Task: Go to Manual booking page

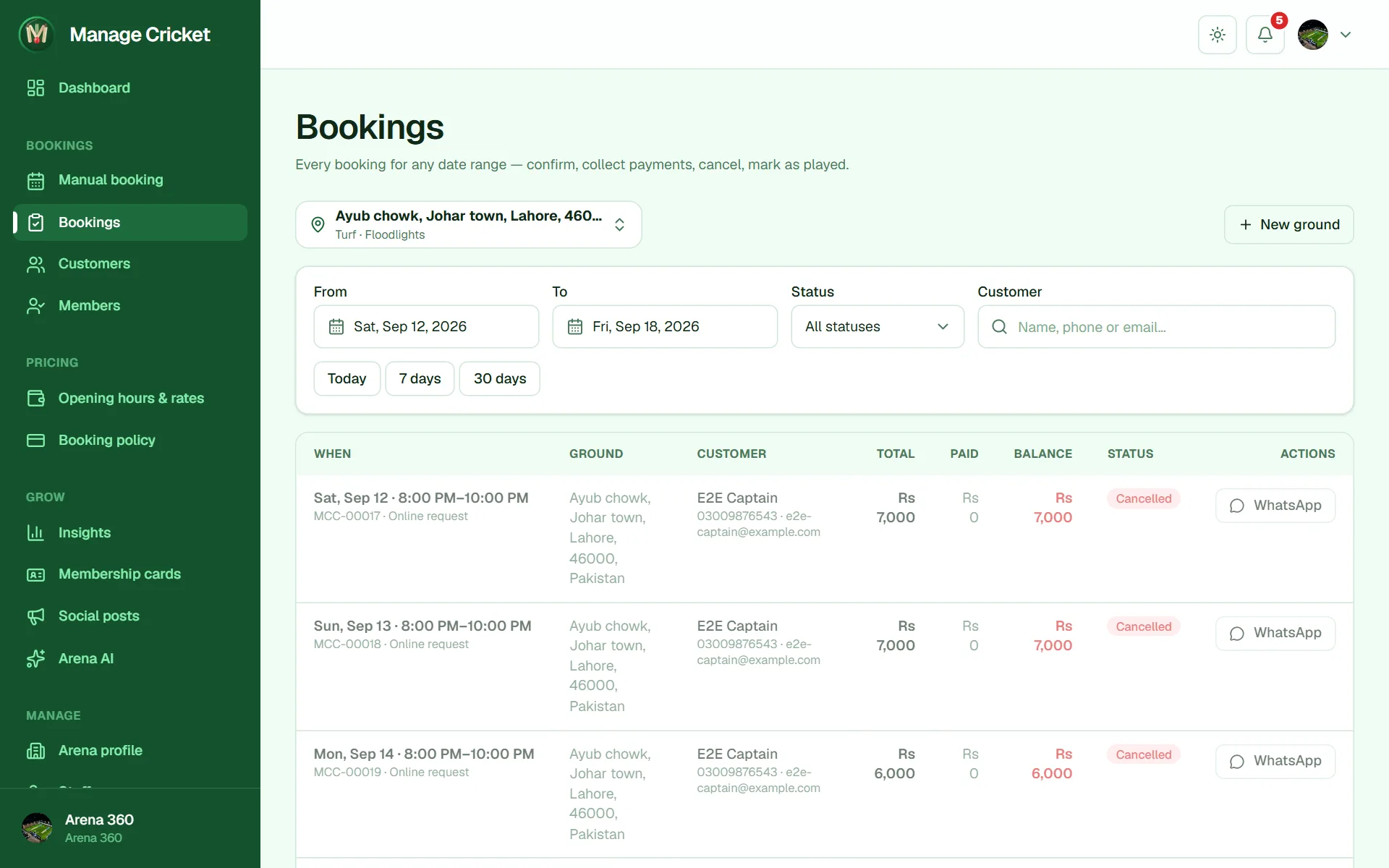Action: coord(130,180)
